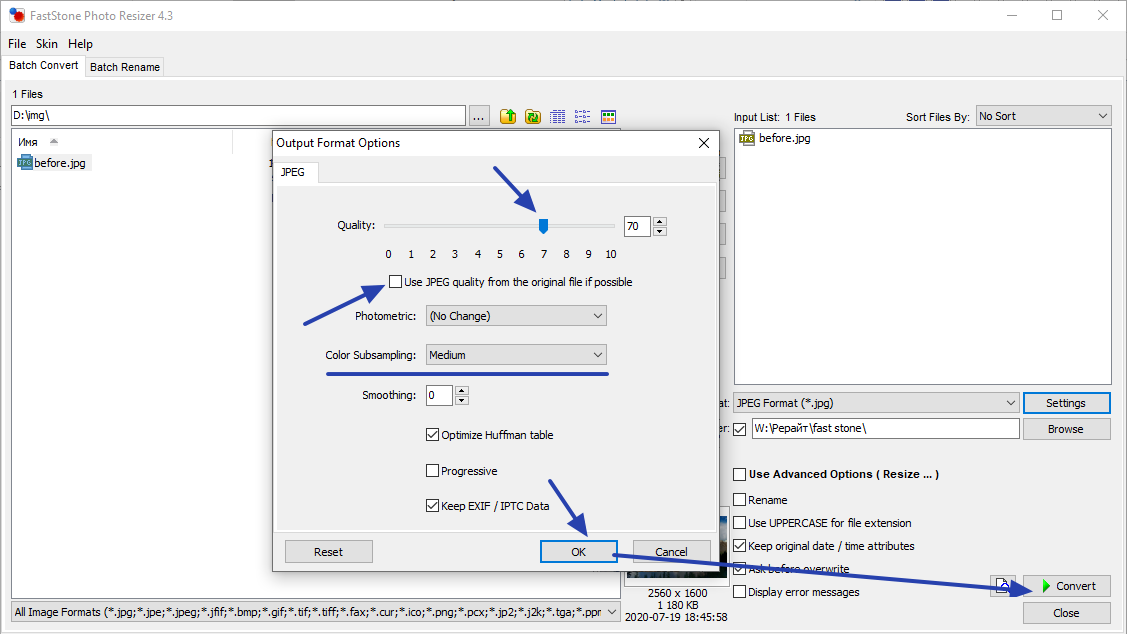This screenshot has height=634, width=1127.
Task: Go up one folder level icon
Action: pyautogui.click(x=508, y=117)
